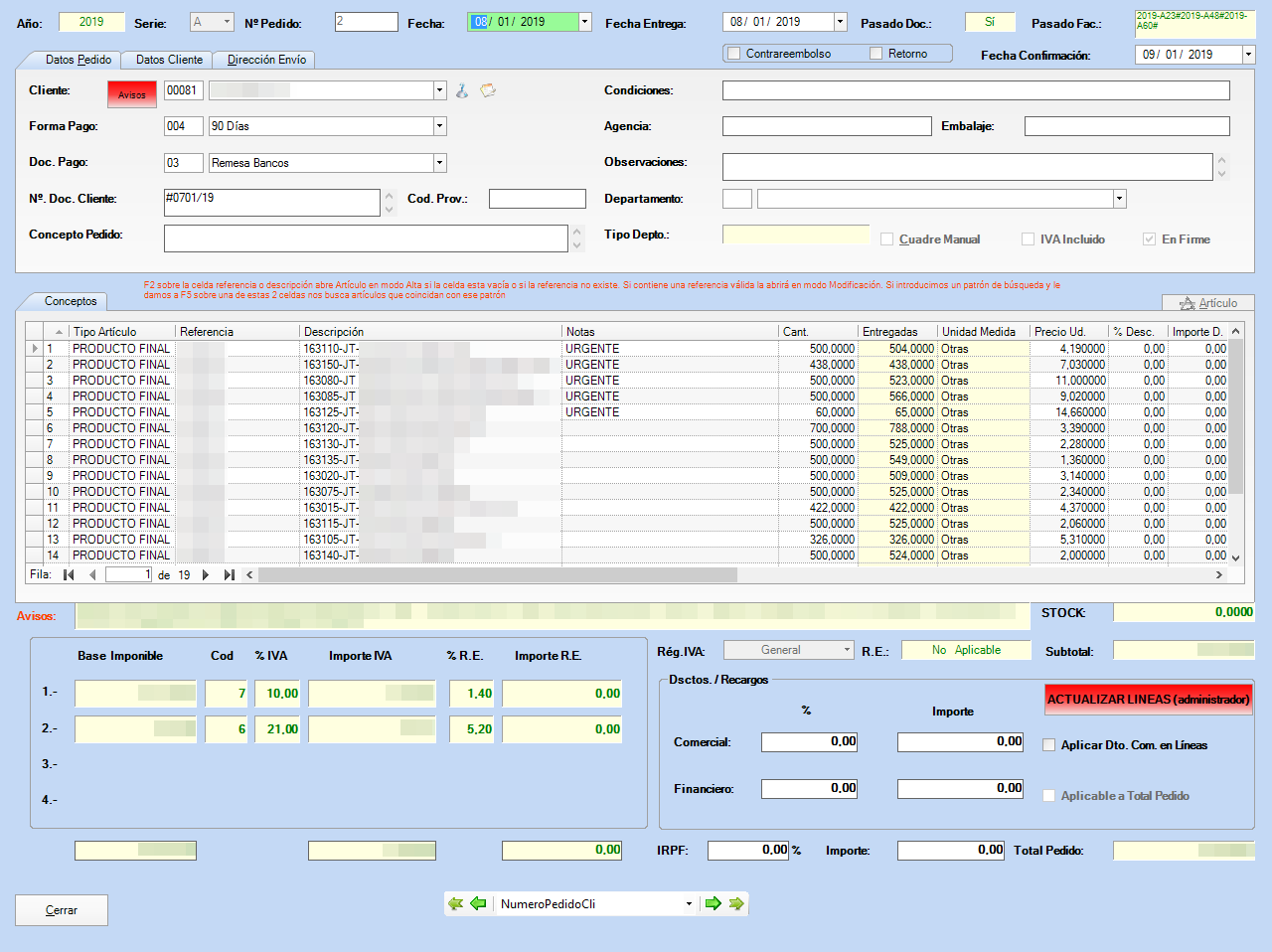The width and height of the screenshot is (1272, 952).
Task: Jump to last row in Fila navigator
Action: 230,574
